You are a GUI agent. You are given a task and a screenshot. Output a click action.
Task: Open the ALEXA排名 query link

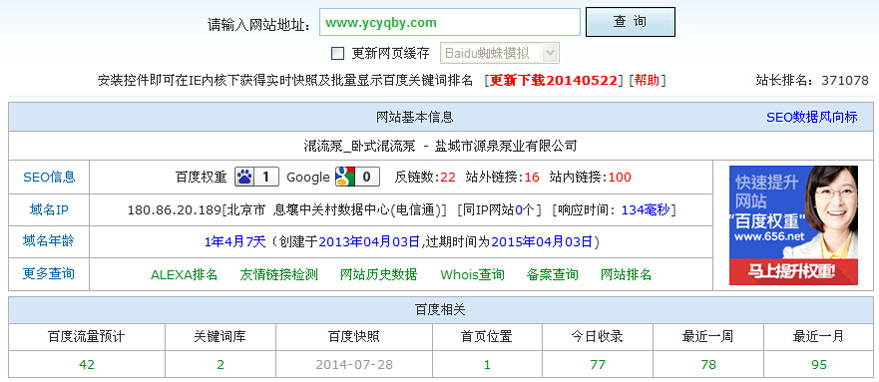pos(184,275)
